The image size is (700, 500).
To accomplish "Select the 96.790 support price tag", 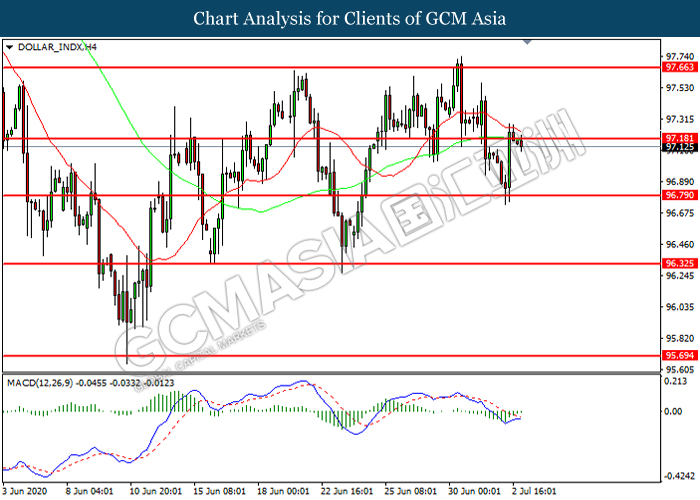I will click(680, 195).
